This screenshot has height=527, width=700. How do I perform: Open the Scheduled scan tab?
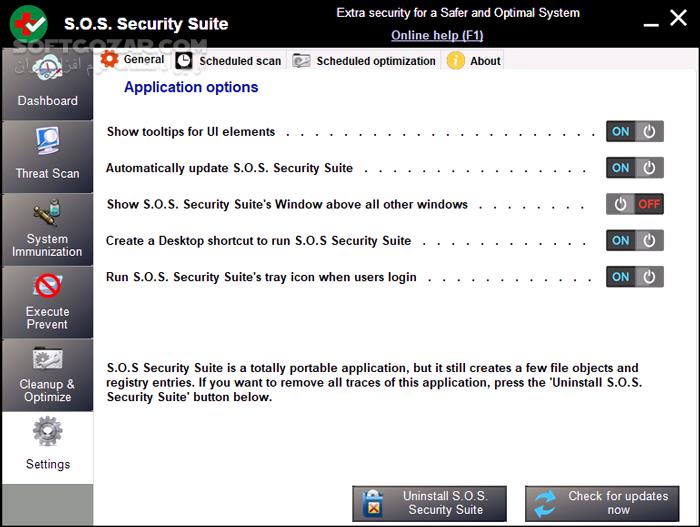click(x=229, y=61)
